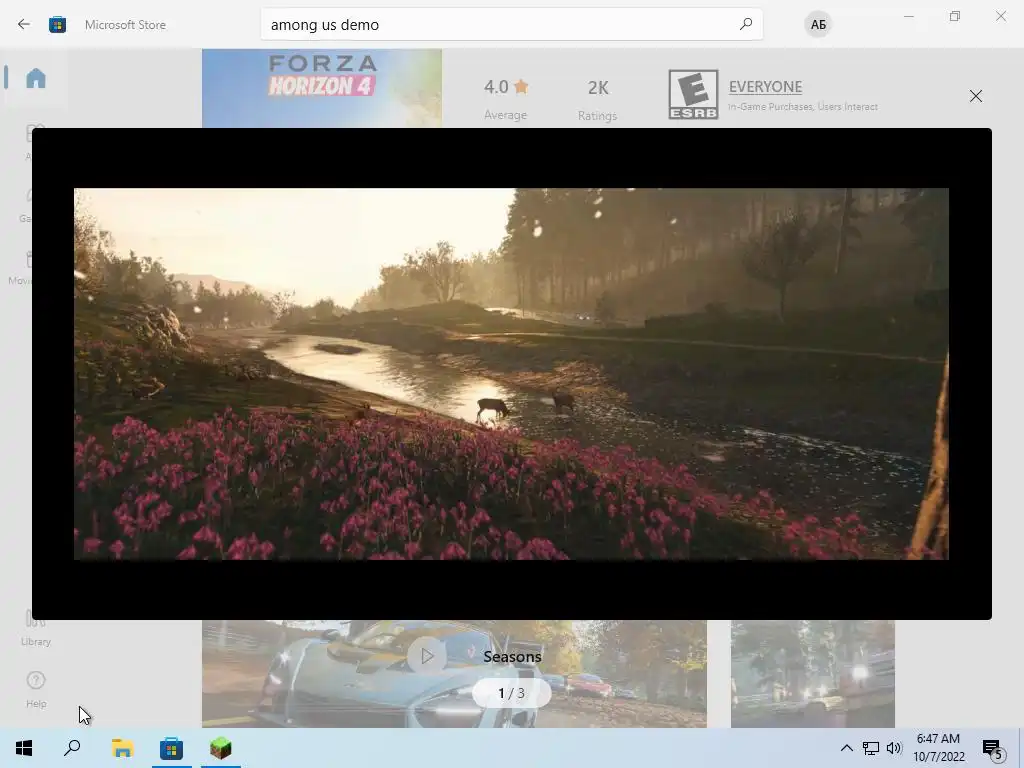Go back with the arrow icon
The width and height of the screenshot is (1024, 768).
(x=24, y=24)
